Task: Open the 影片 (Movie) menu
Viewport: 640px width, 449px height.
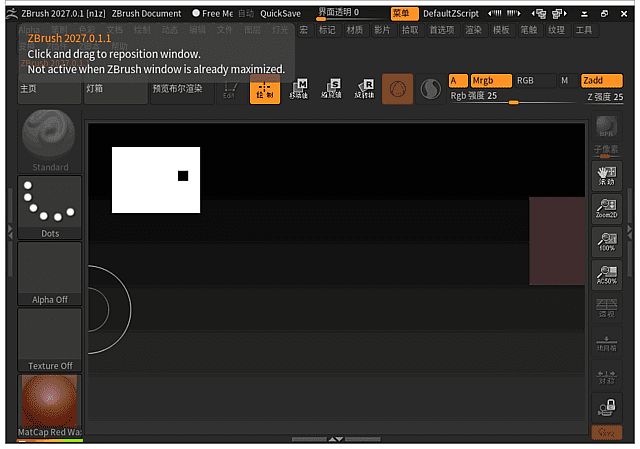Action: click(382, 30)
